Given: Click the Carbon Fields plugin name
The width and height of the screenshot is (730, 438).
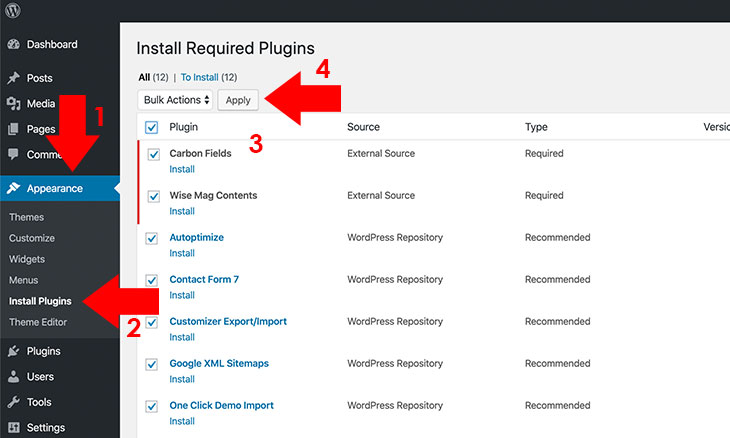Looking at the screenshot, I should [200, 153].
